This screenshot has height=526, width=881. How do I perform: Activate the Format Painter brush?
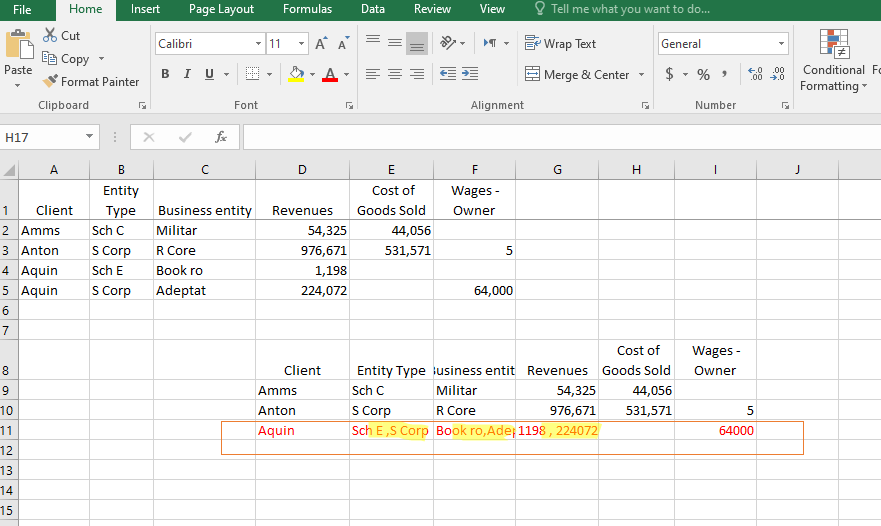[51, 81]
